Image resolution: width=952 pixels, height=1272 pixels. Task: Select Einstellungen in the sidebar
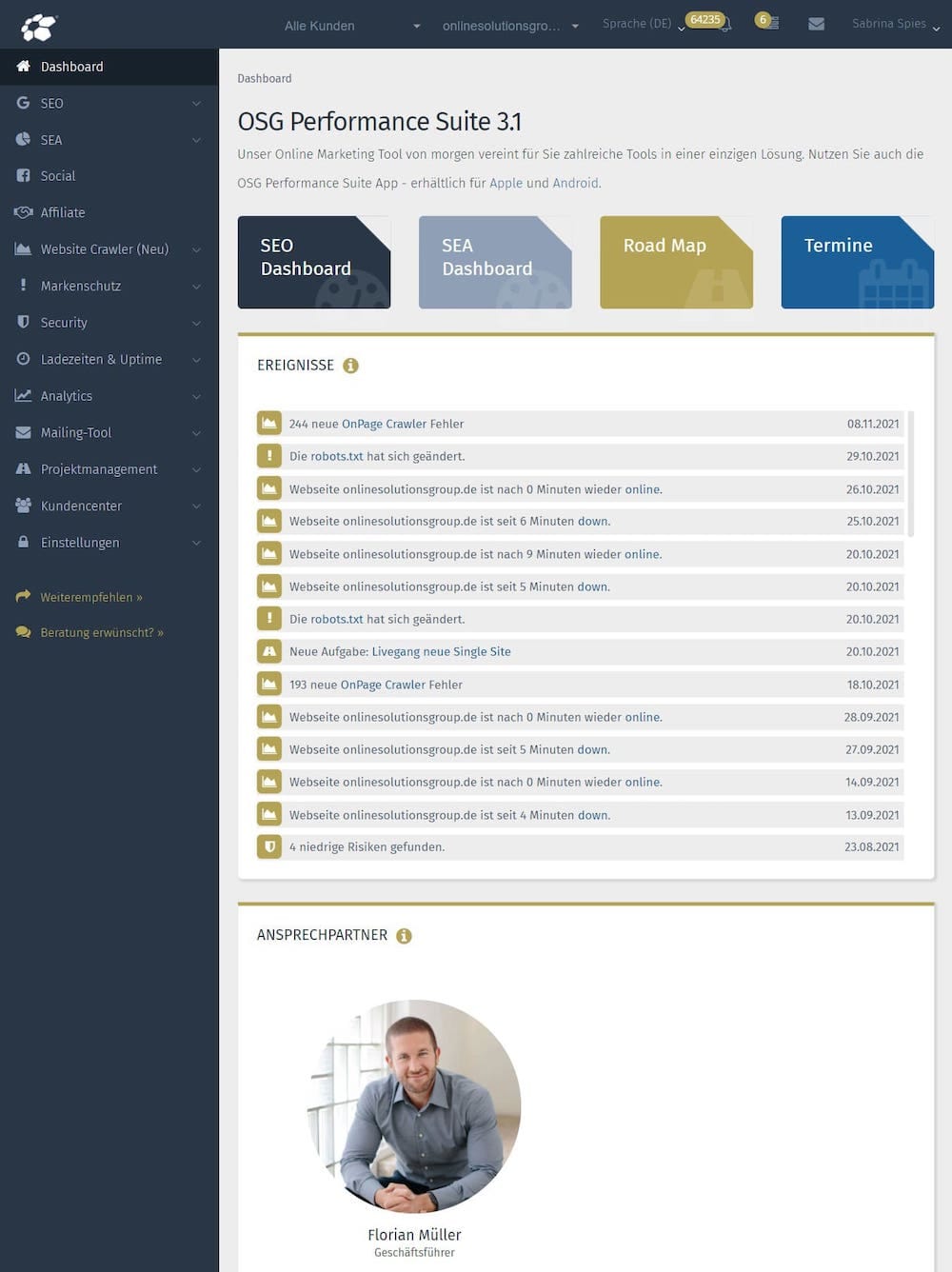point(109,543)
